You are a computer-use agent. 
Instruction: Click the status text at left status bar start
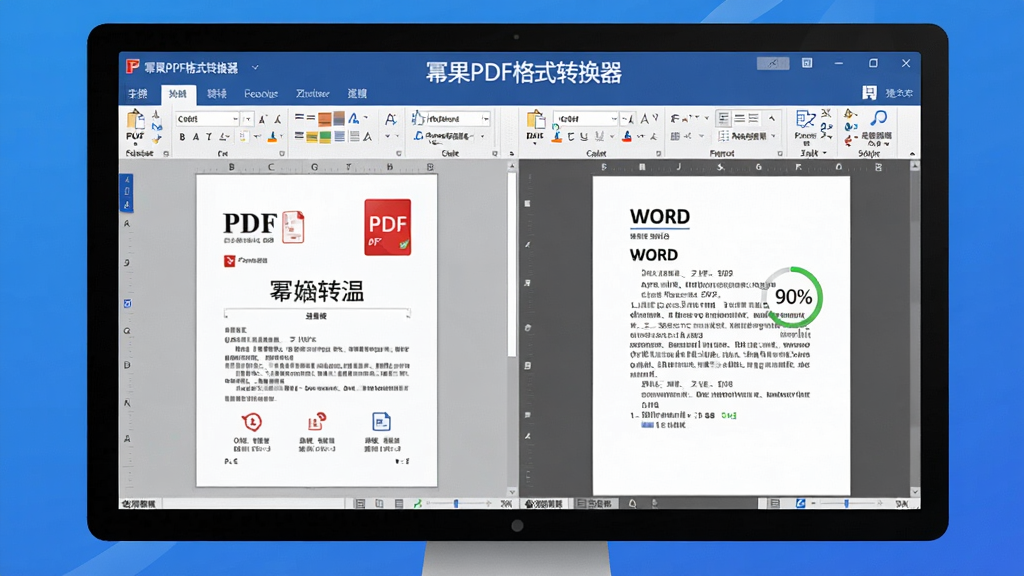(x=139, y=504)
